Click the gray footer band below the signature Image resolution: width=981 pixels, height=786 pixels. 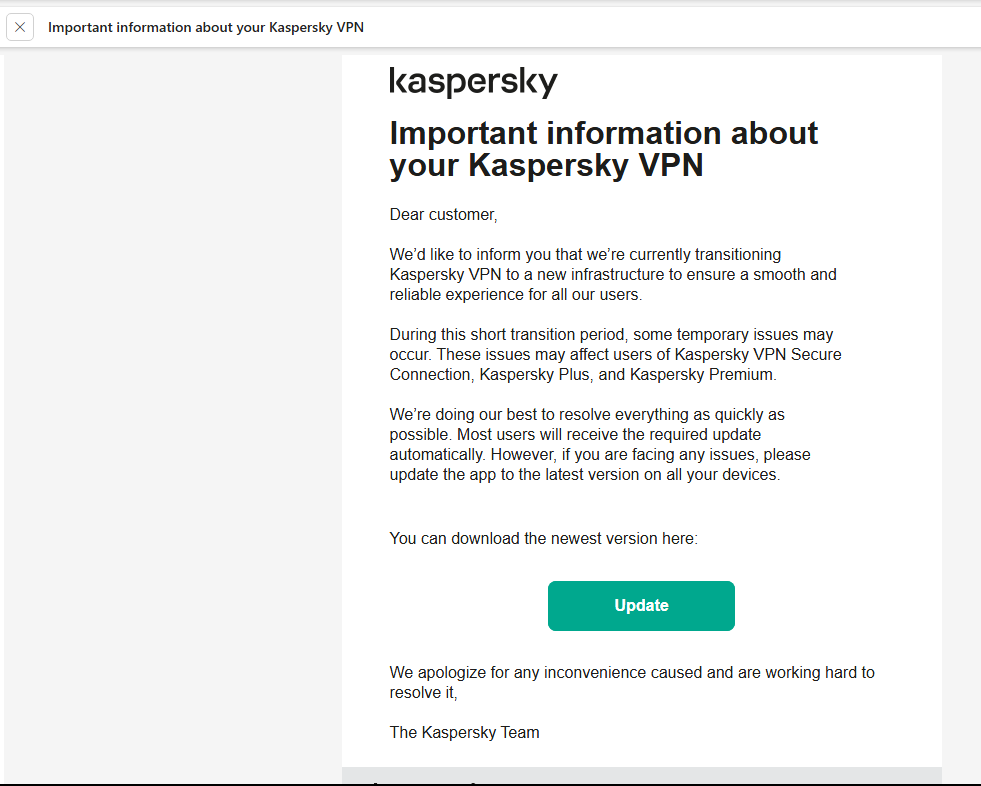pos(641,775)
